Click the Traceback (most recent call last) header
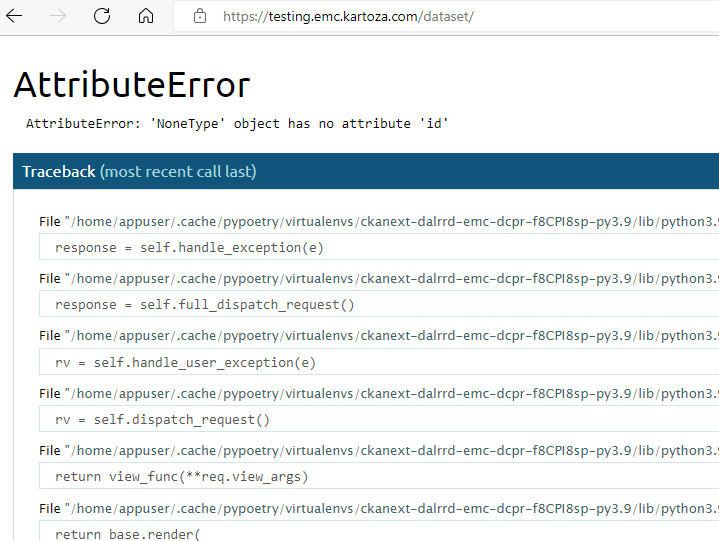The width and height of the screenshot is (719, 541). [366, 171]
